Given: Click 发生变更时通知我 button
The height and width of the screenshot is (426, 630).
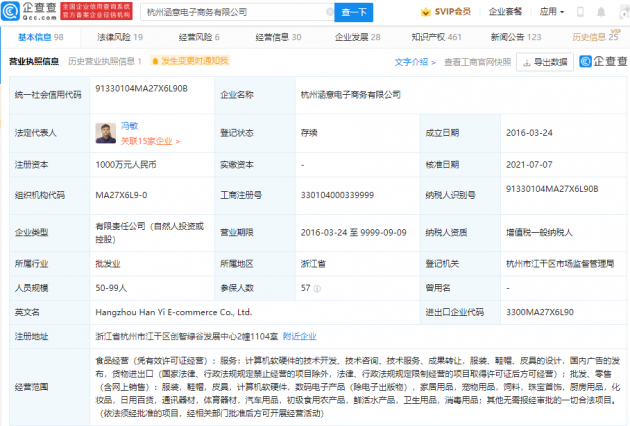Looking at the screenshot, I should [190, 61].
